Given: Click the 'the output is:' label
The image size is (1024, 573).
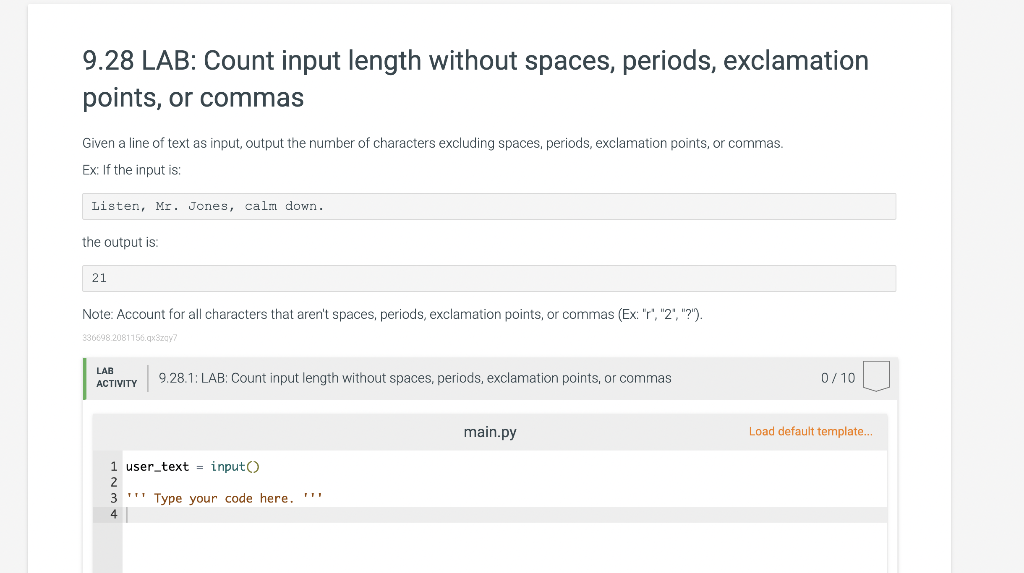Looking at the screenshot, I should (120, 242).
